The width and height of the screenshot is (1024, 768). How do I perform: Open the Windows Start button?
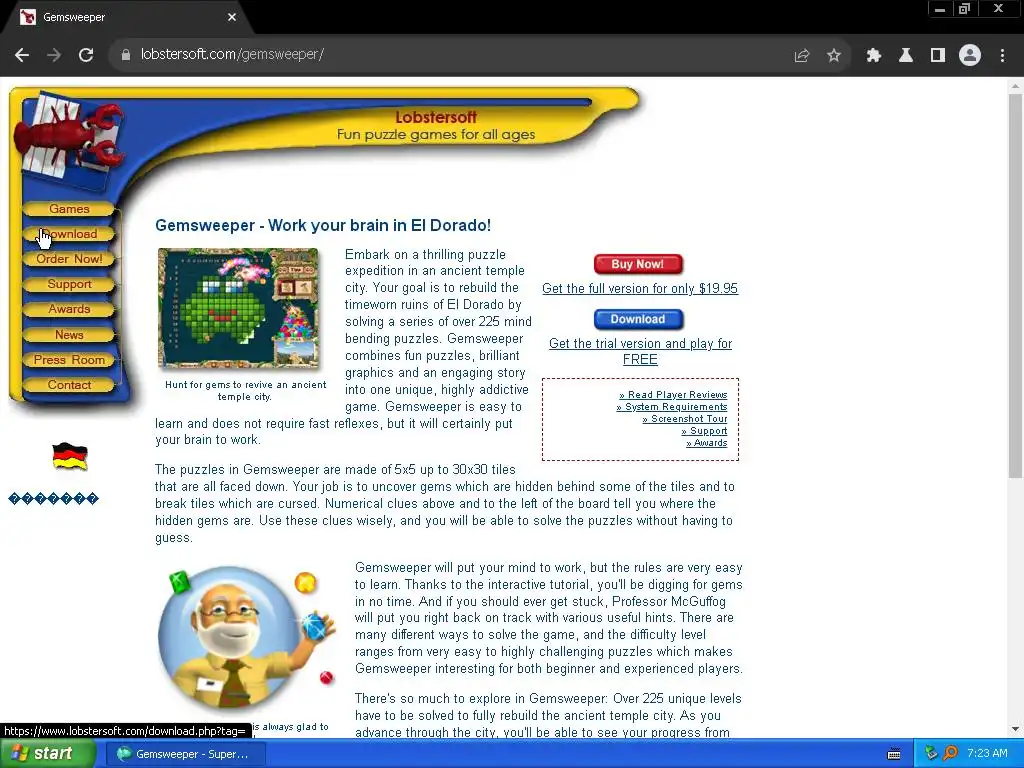(x=47, y=754)
